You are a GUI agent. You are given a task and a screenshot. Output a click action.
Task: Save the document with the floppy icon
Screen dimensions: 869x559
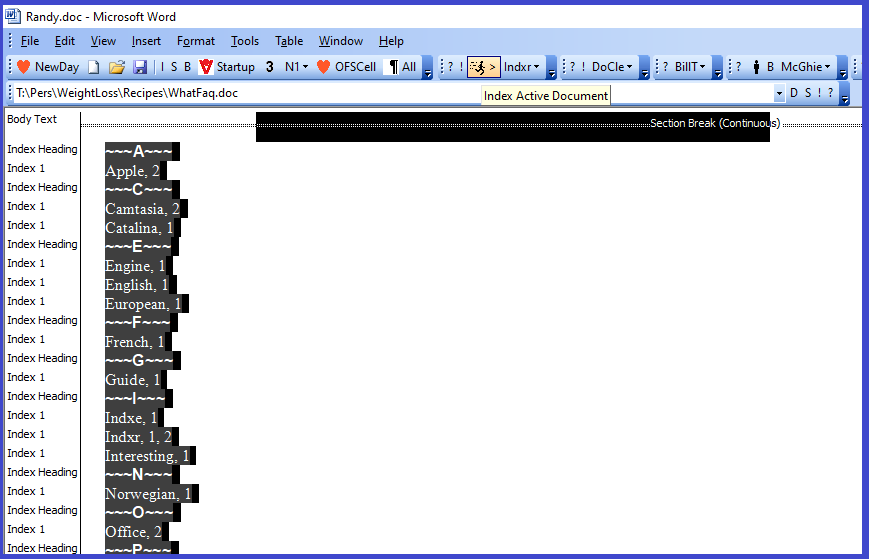140,67
